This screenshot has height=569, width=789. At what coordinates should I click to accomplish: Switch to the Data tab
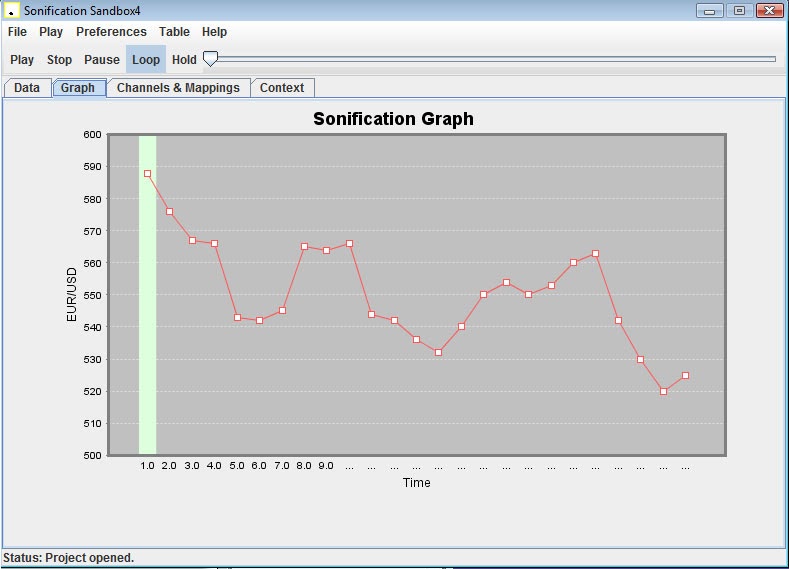pos(27,88)
